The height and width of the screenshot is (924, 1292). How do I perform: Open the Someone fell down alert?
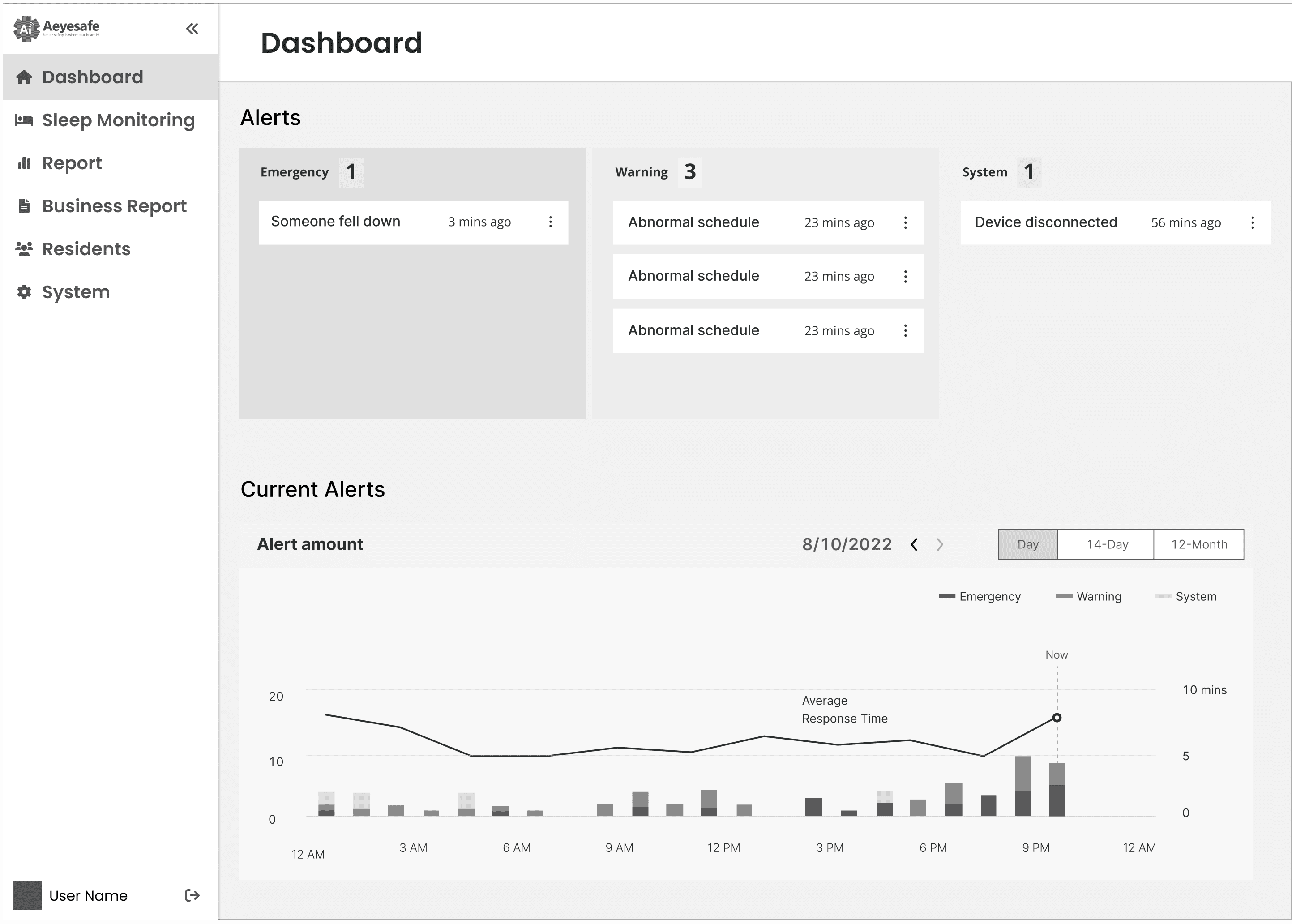[413, 222]
